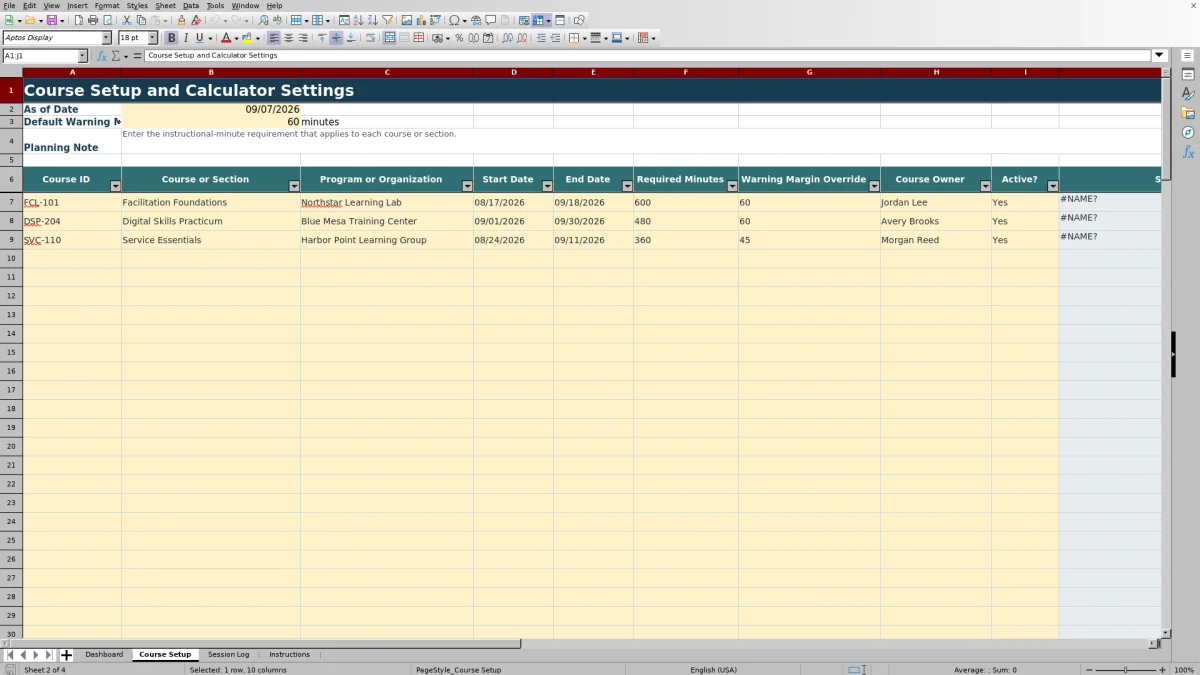Open the Warning Margin Override filter dropdown
The height and width of the screenshot is (675, 1200).
[x=874, y=186]
